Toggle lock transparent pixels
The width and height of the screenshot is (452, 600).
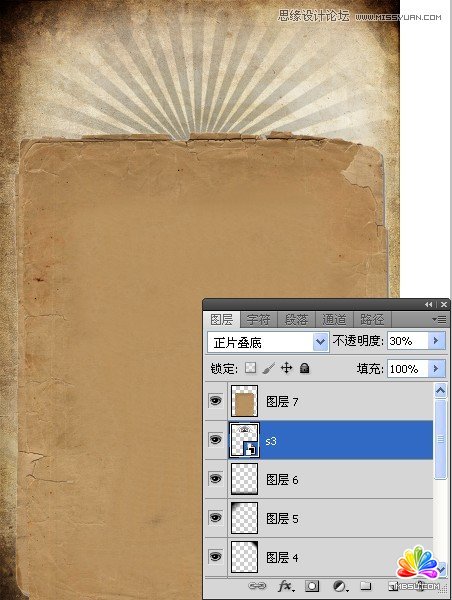250,368
